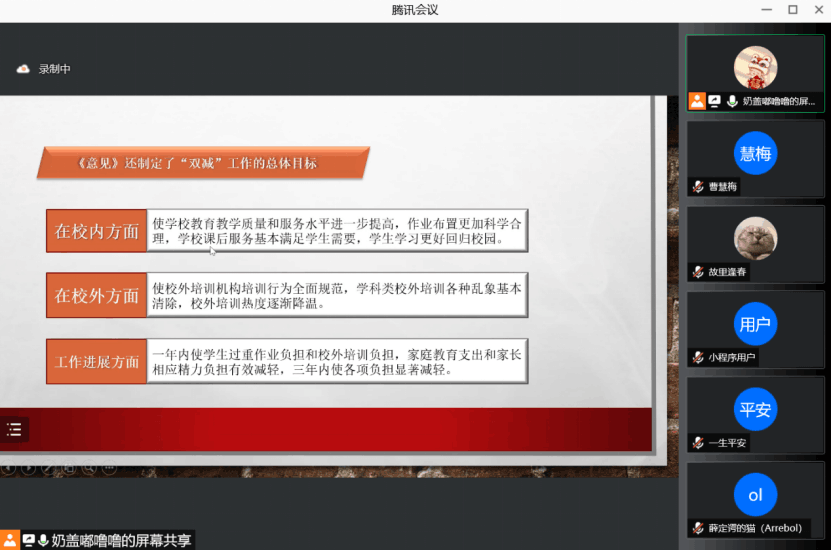
Task: Open the more options ellipsis in slideshow
Action: [109, 467]
